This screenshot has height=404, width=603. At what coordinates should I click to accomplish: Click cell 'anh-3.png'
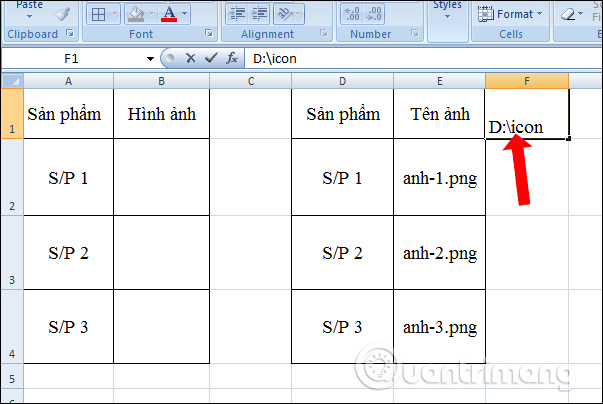[440, 327]
